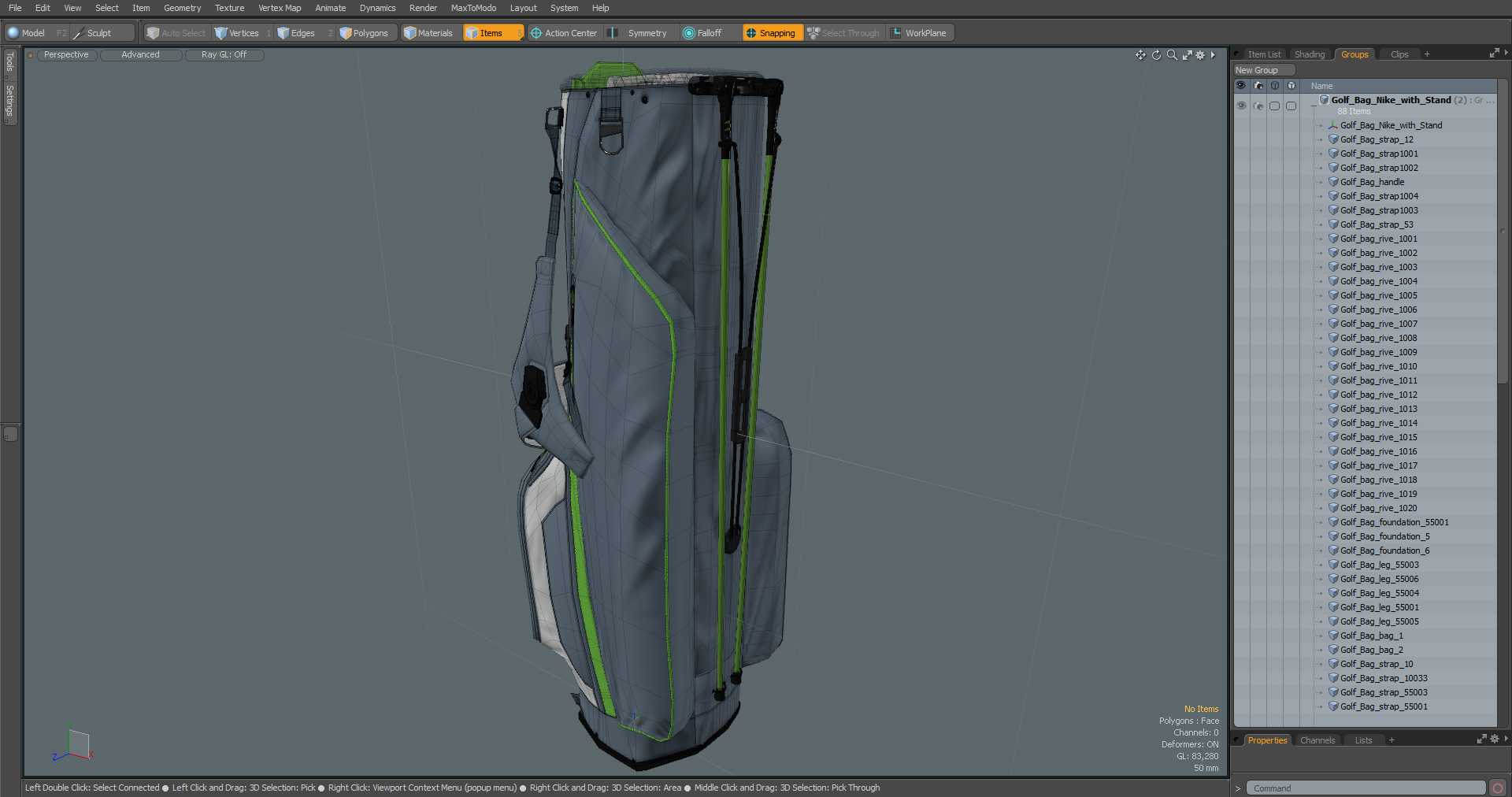Viewport: 1512px width, 797px height.
Task: Open the Advanced shading style dropdown
Action: (x=141, y=55)
